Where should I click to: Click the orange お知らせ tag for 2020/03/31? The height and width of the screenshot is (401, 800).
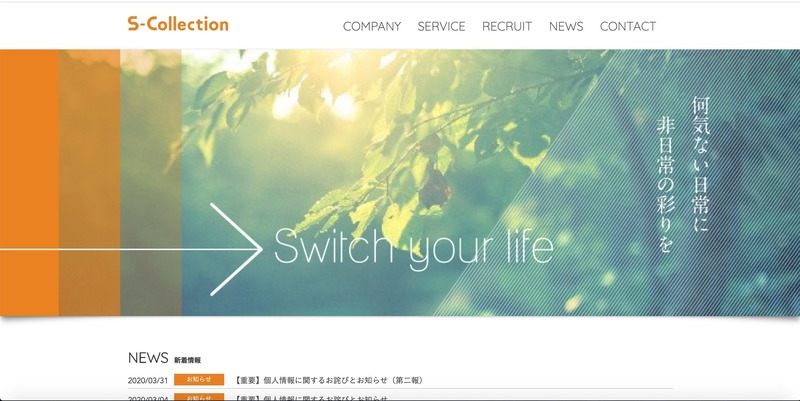[x=199, y=380]
